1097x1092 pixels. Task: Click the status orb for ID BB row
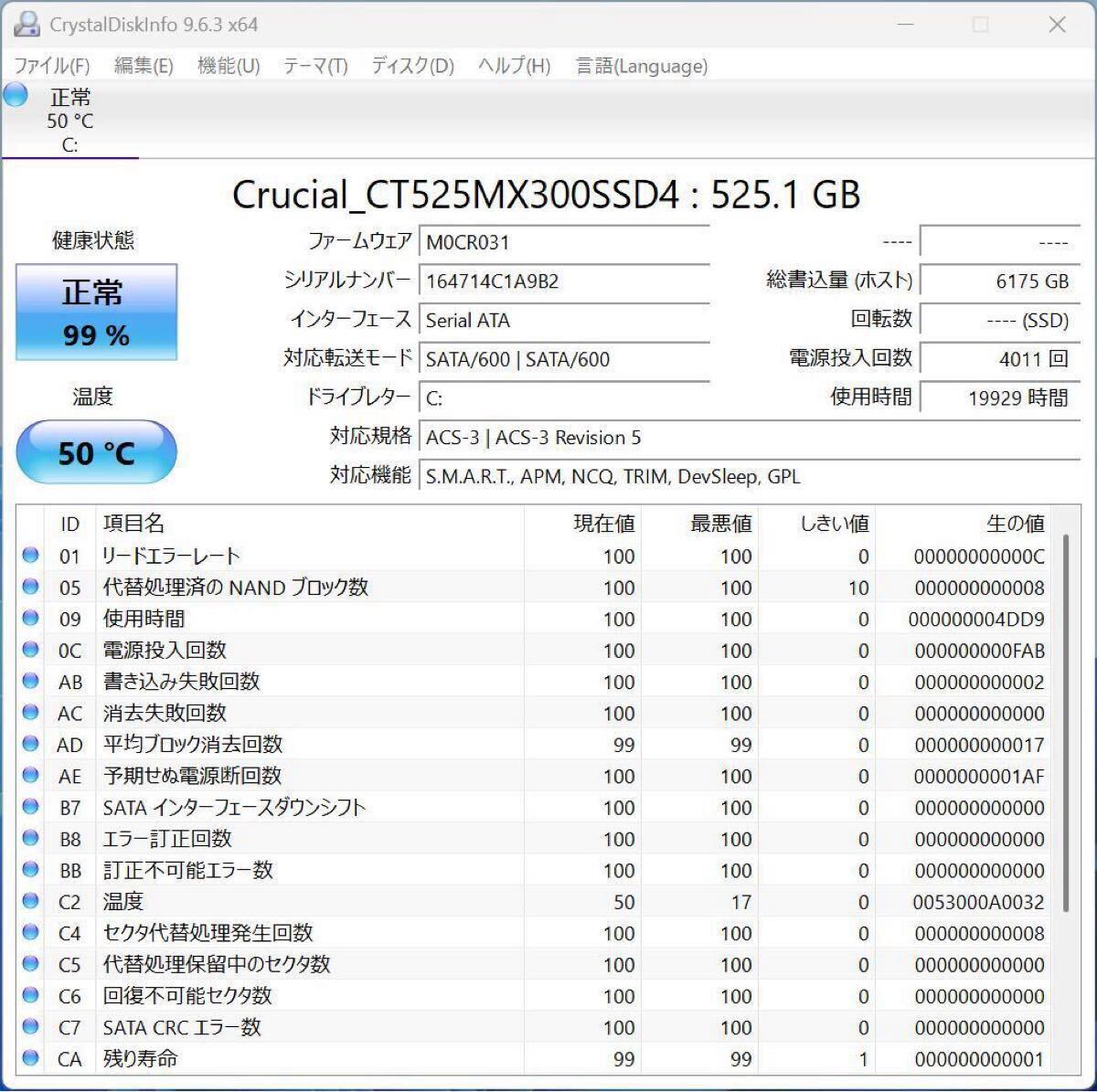click(30, 869)
